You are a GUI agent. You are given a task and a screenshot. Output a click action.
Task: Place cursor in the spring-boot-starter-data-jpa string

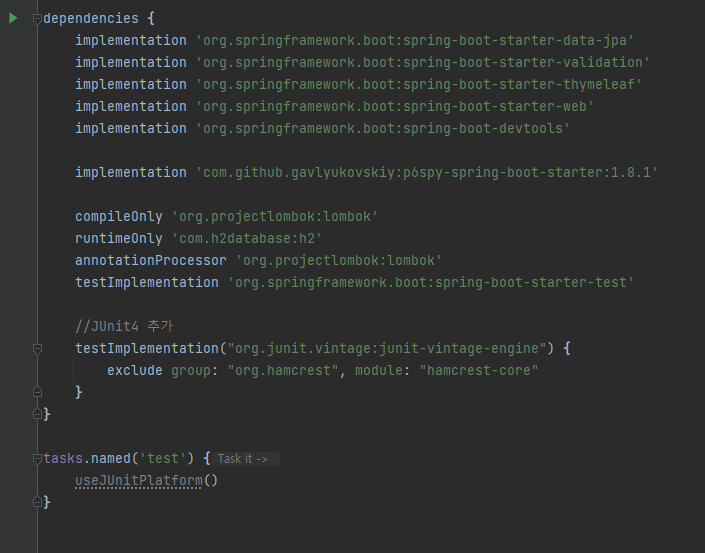click(414, 40)
